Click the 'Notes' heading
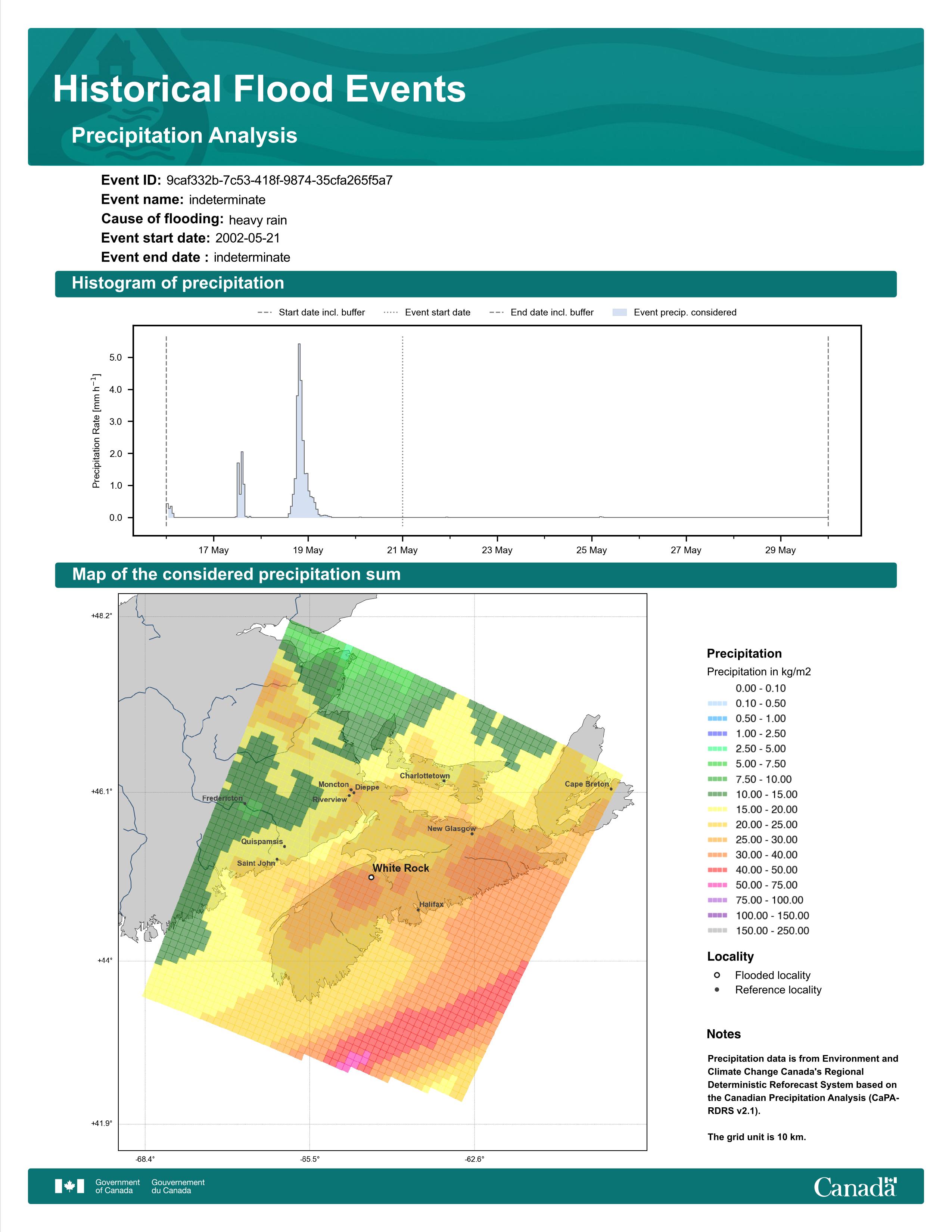Viewport: 952px width, 1232px height. click(x=724, y=1034)
